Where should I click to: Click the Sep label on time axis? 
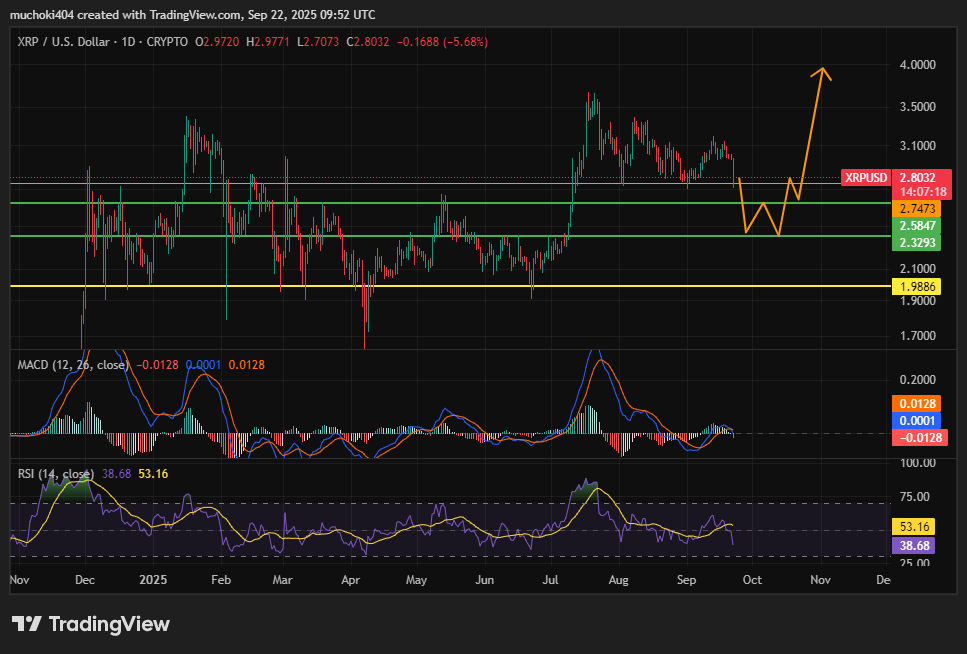coord(686,580)
